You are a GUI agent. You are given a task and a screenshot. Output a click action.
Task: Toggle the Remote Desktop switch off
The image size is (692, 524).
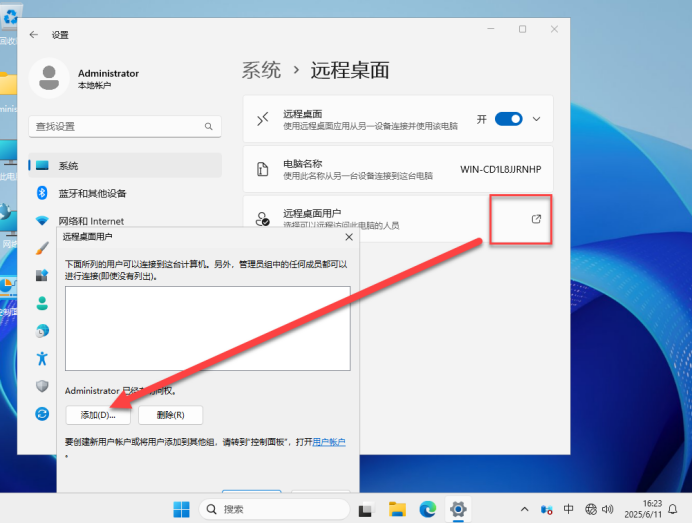508,119
